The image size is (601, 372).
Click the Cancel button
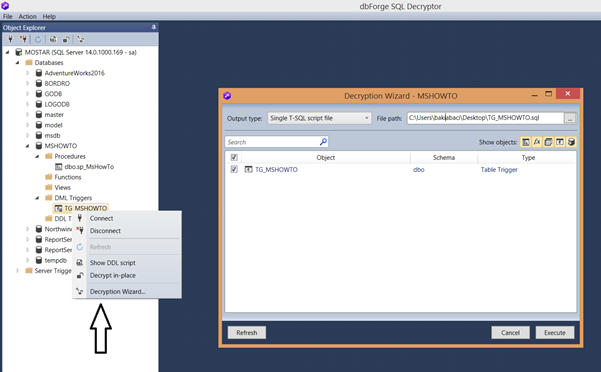[x=511, y=333]
